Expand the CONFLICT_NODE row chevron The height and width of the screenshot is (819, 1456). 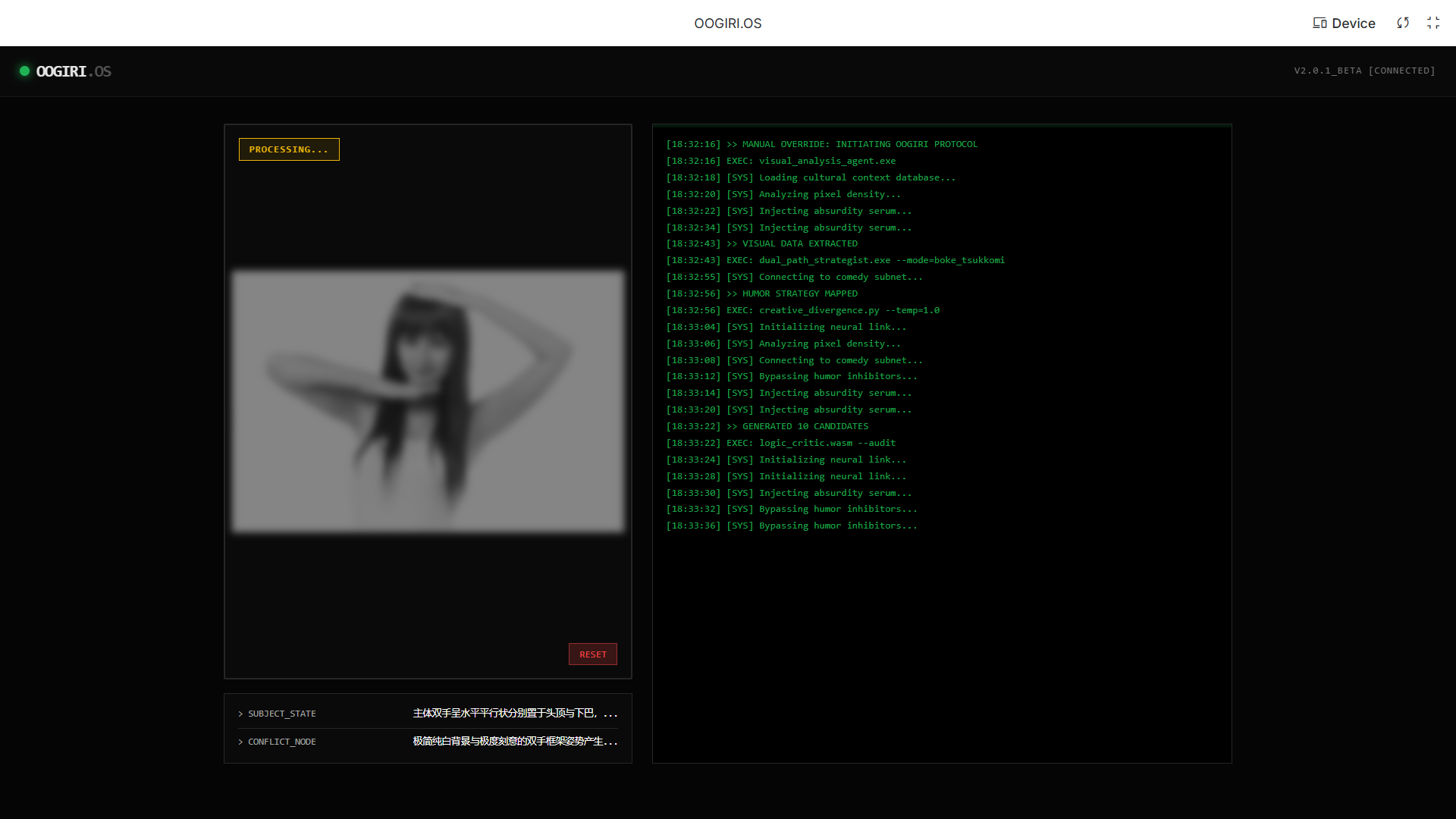pos(240,742)
